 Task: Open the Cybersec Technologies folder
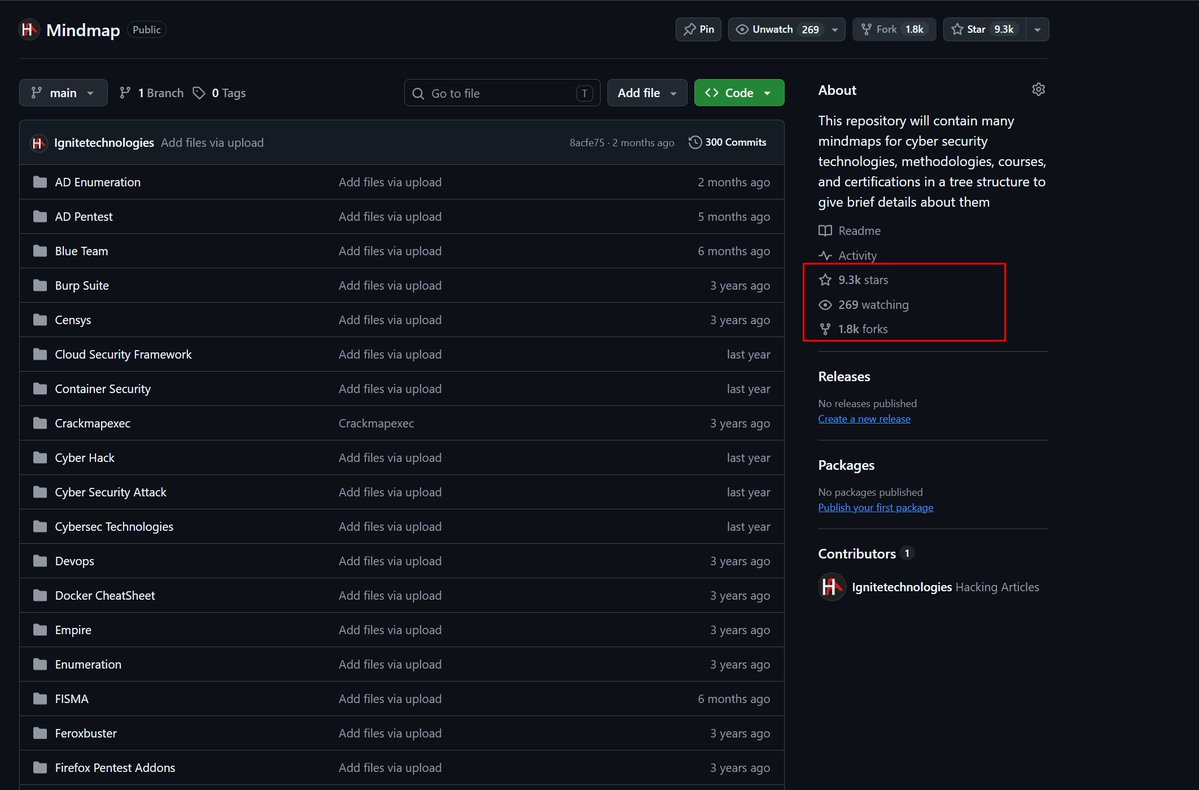(114, 526)
